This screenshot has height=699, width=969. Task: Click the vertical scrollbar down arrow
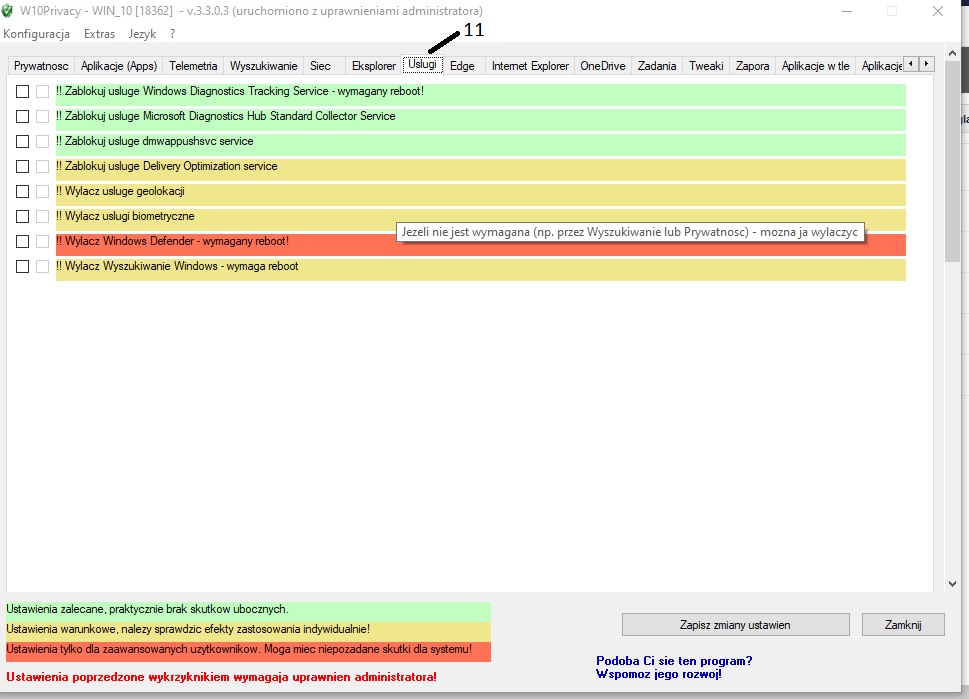pos(952,583)
